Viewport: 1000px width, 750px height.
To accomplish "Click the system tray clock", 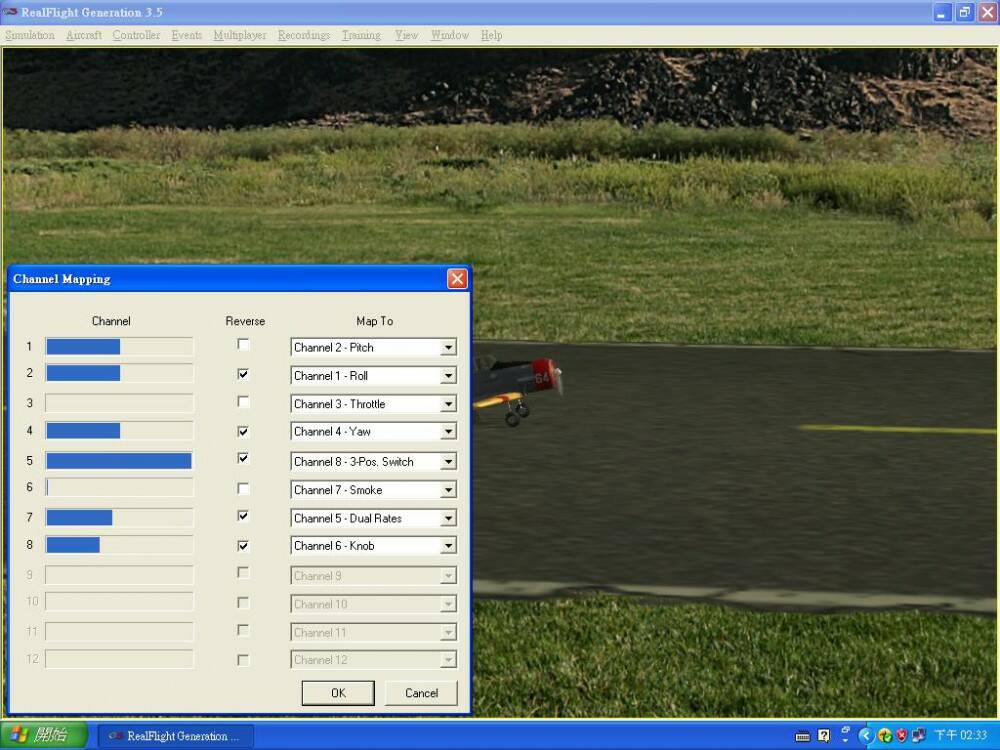I will (960, 735).
